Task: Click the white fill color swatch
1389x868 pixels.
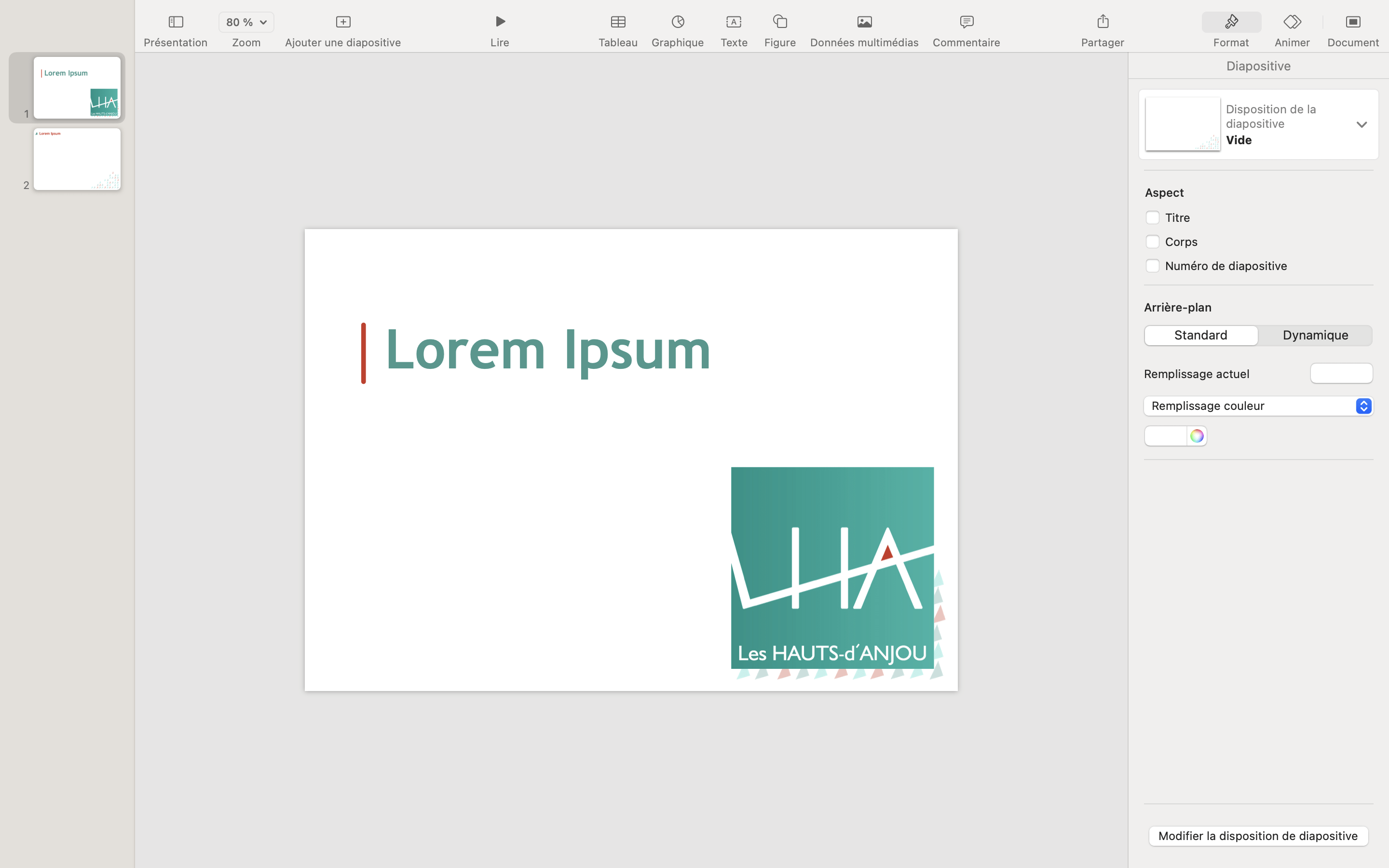Action: [1165, 436]
